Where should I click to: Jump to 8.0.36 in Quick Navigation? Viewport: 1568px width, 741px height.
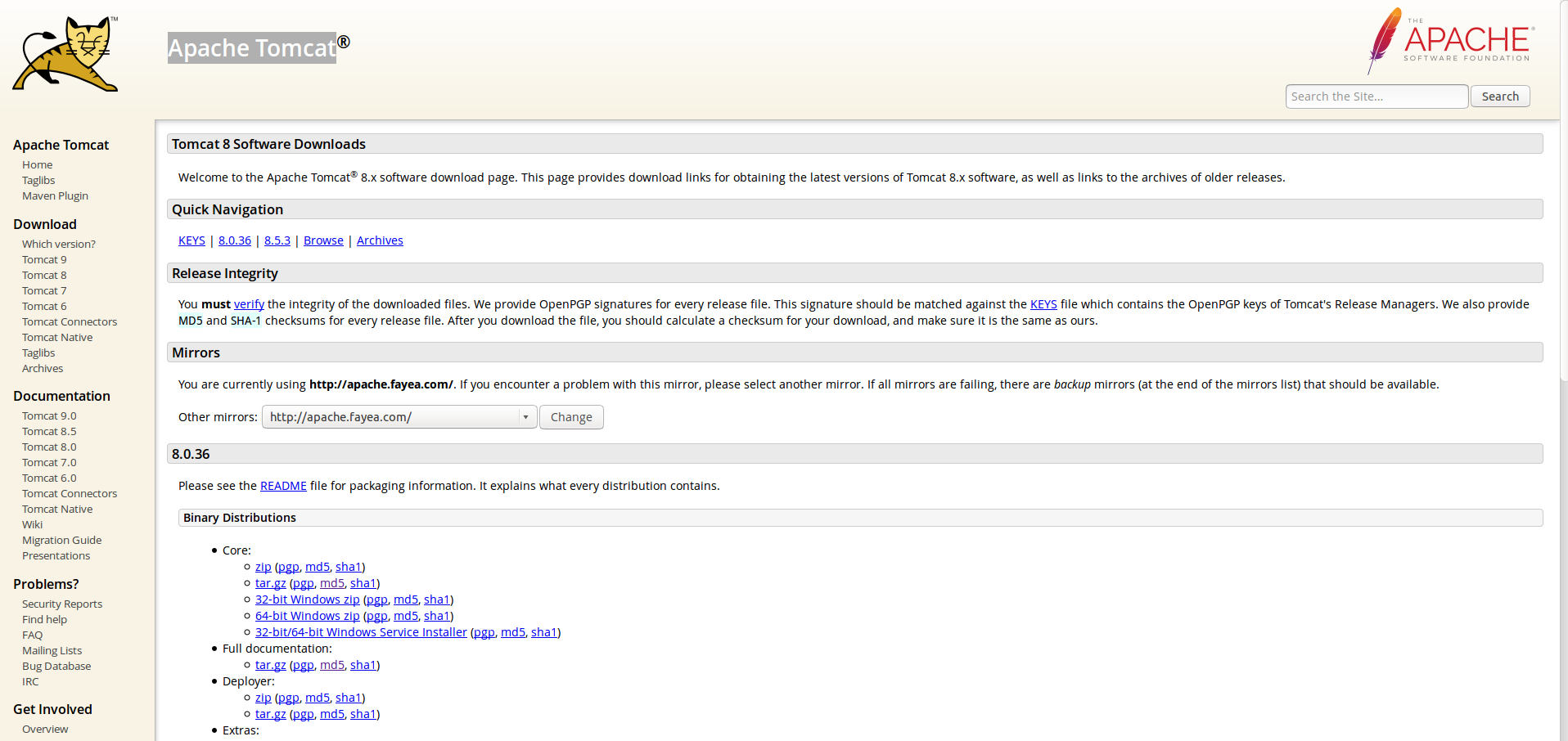235,240
